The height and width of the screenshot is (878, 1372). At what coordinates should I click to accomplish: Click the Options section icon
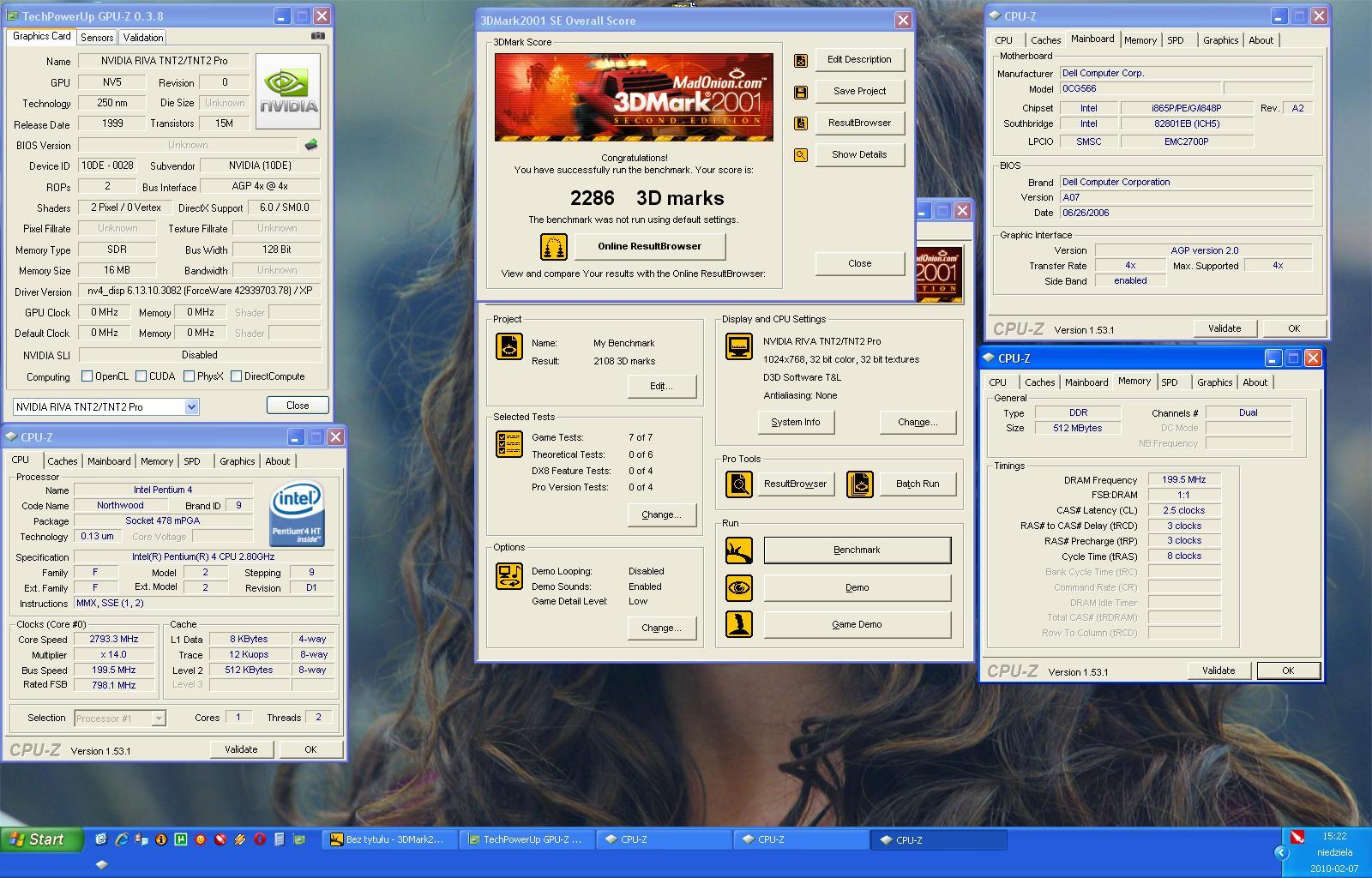509,575
